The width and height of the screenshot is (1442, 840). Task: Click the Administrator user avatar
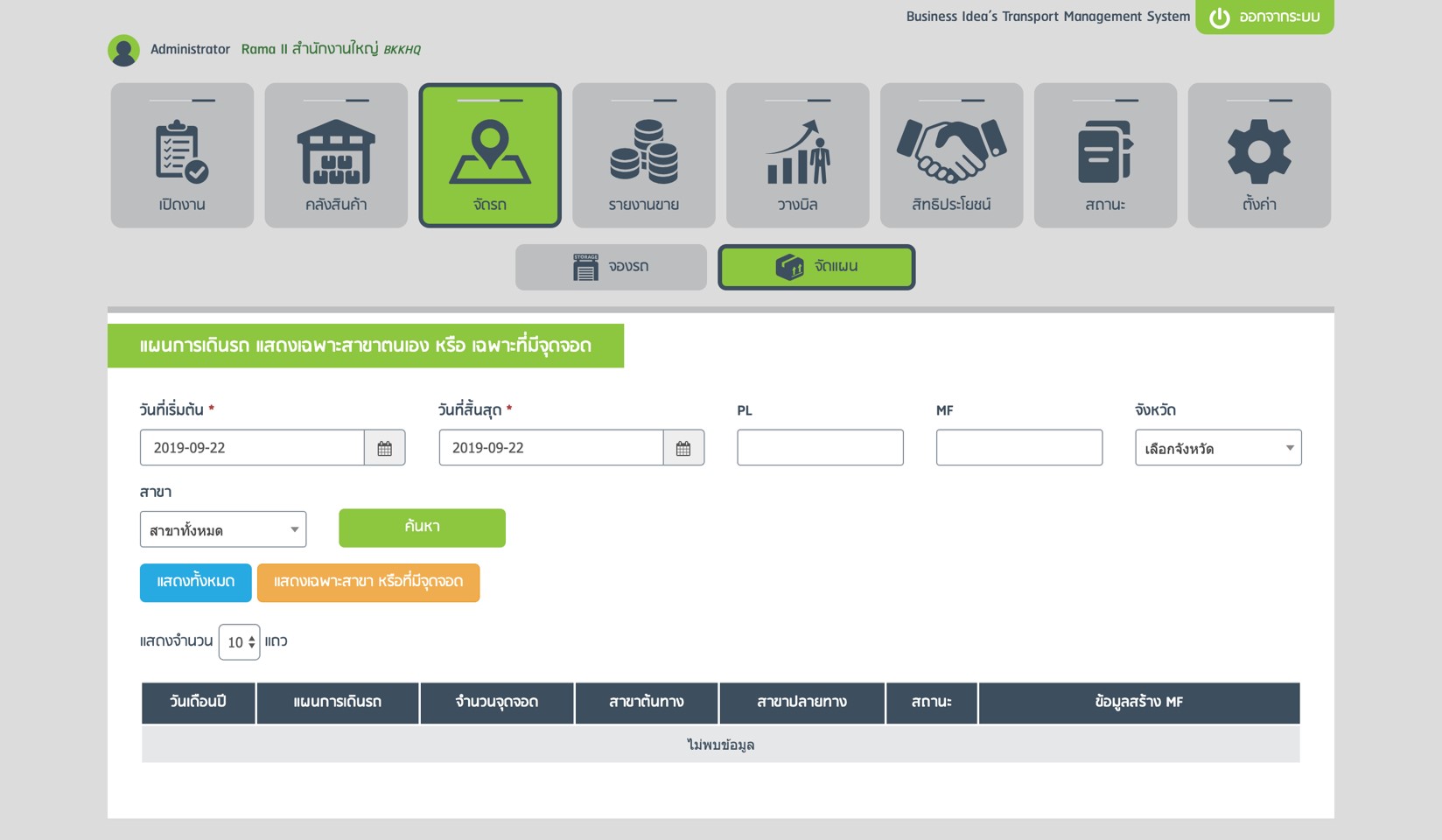(x=123, y=50)
